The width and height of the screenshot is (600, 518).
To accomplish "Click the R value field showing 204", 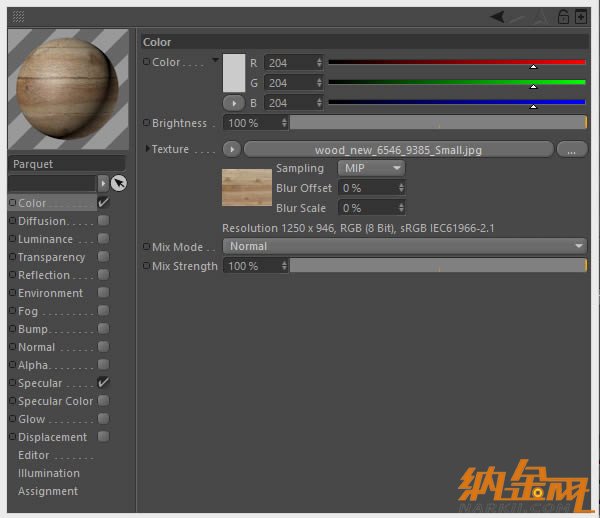I will (x=293, y=63).
